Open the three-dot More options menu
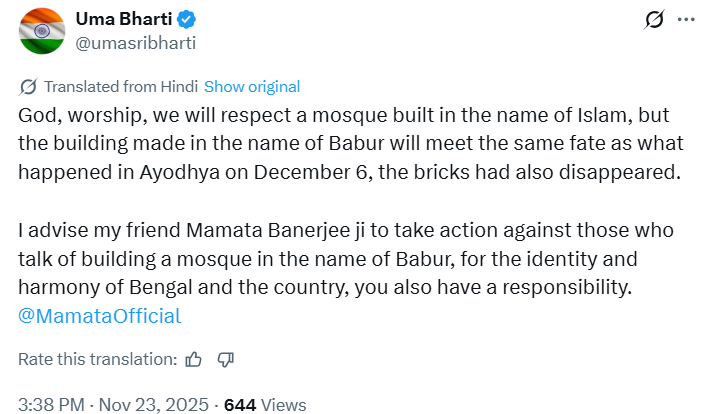 pos(684,20)
